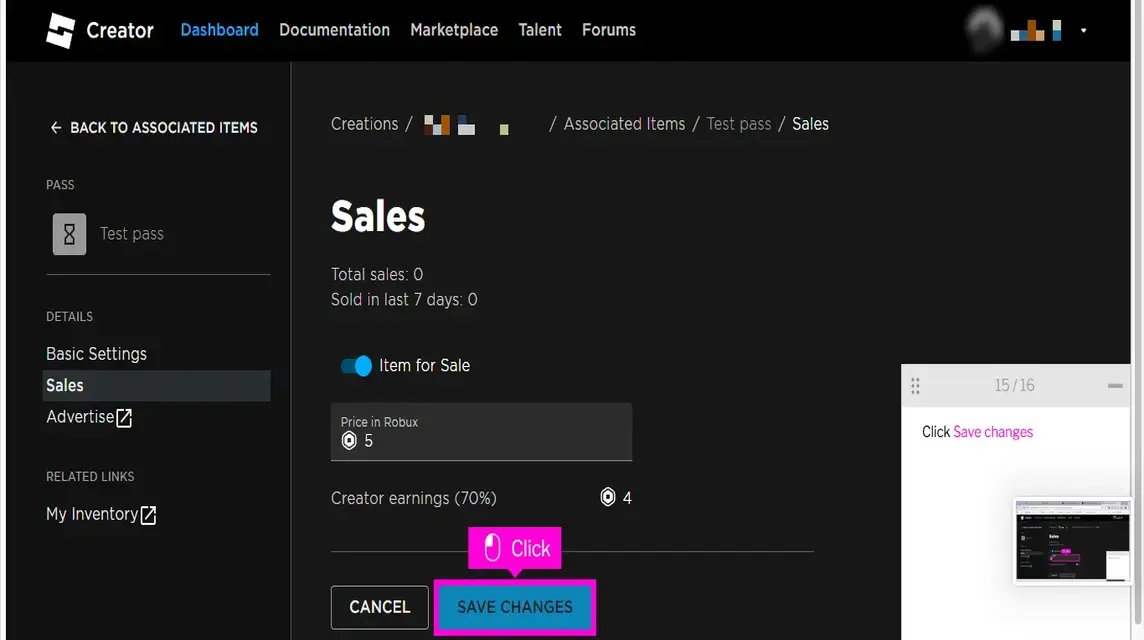
Task: Open the Creations breadcrumb link
Action: [x=364, y=123]
